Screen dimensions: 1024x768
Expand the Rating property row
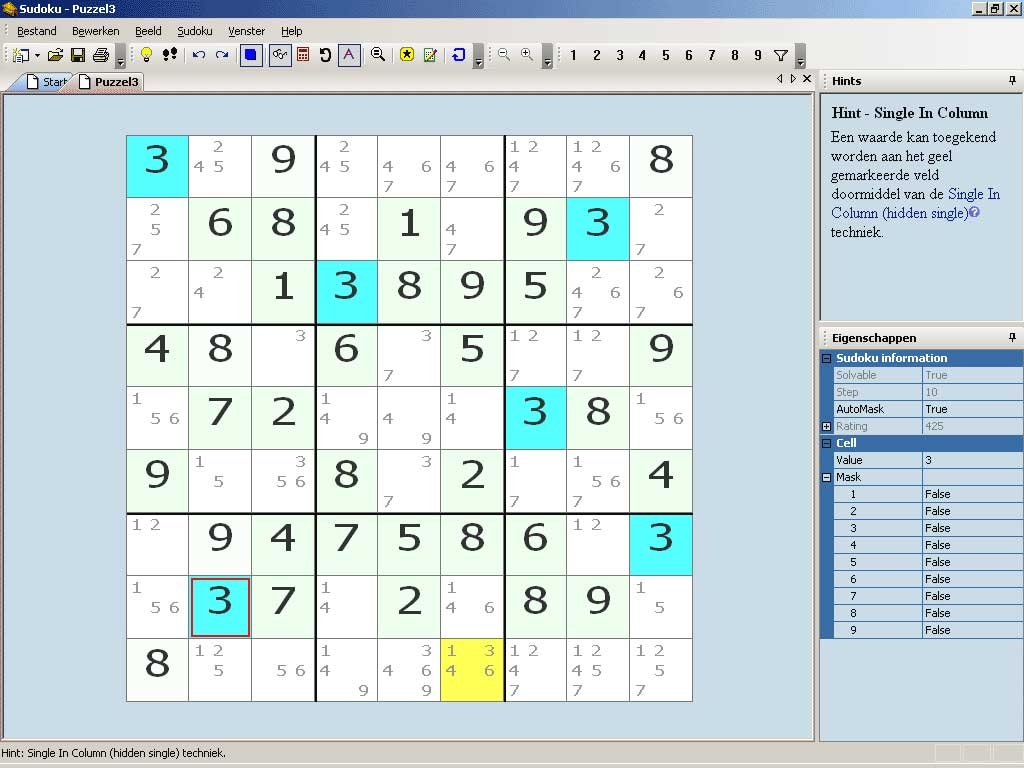coord(826,426)
